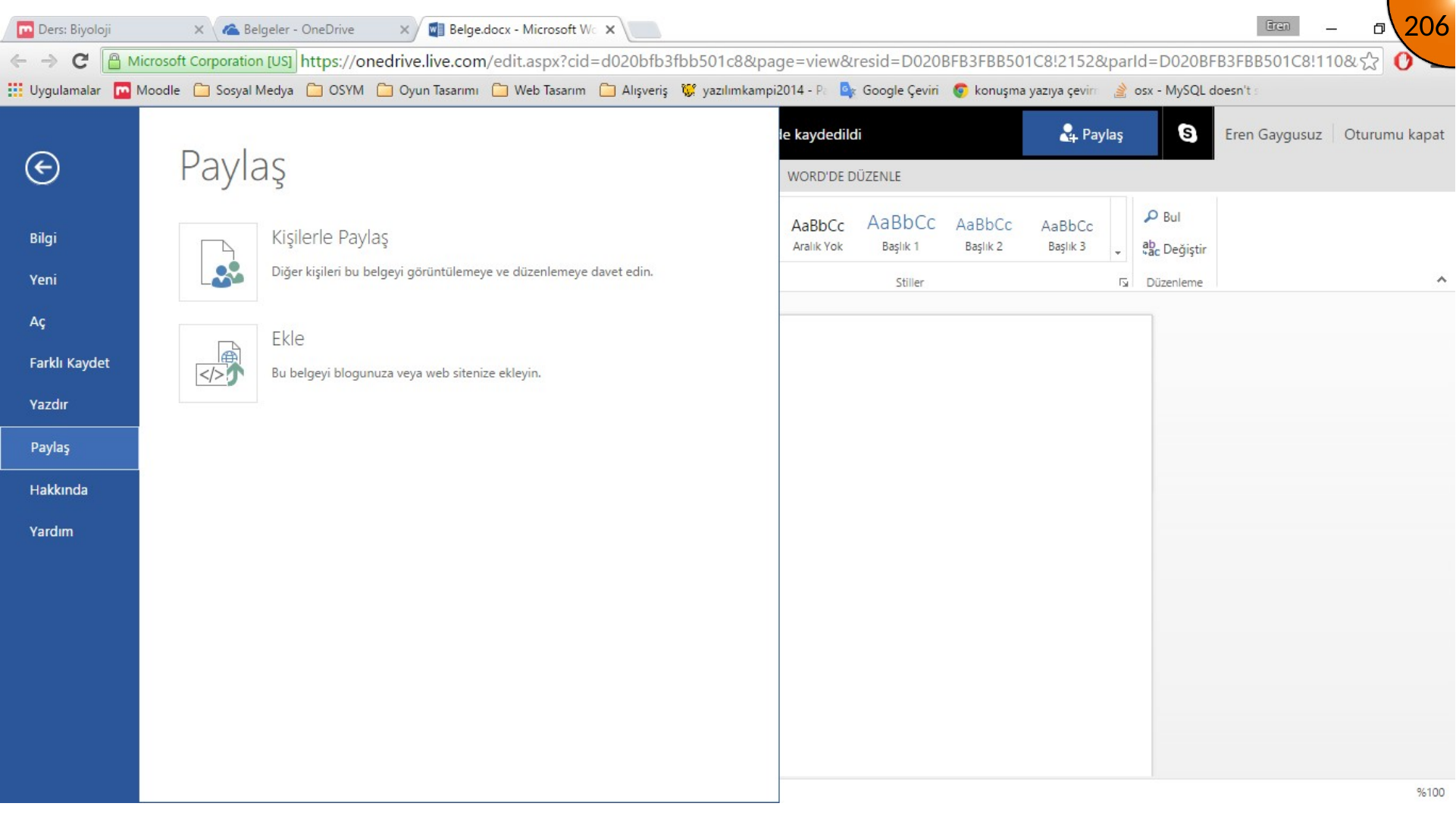Open the Google Çeviri bookmark
The image size is (1456, 819).
(889, 90)
